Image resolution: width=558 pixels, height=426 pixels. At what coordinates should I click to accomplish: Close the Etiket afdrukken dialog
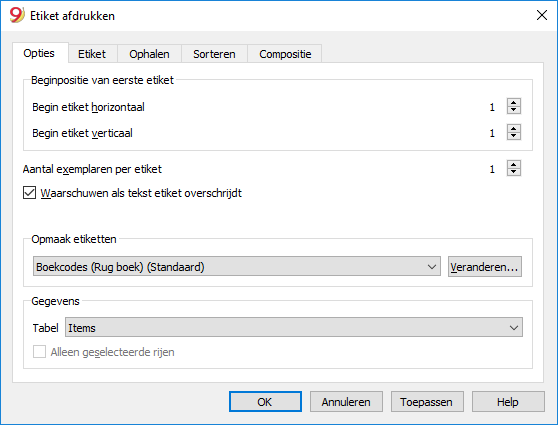tap(542, 15)
